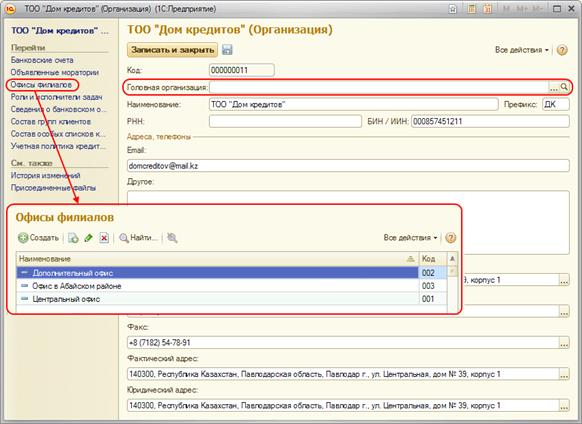
Task: Click the save diskette icon
Action: 227,50
